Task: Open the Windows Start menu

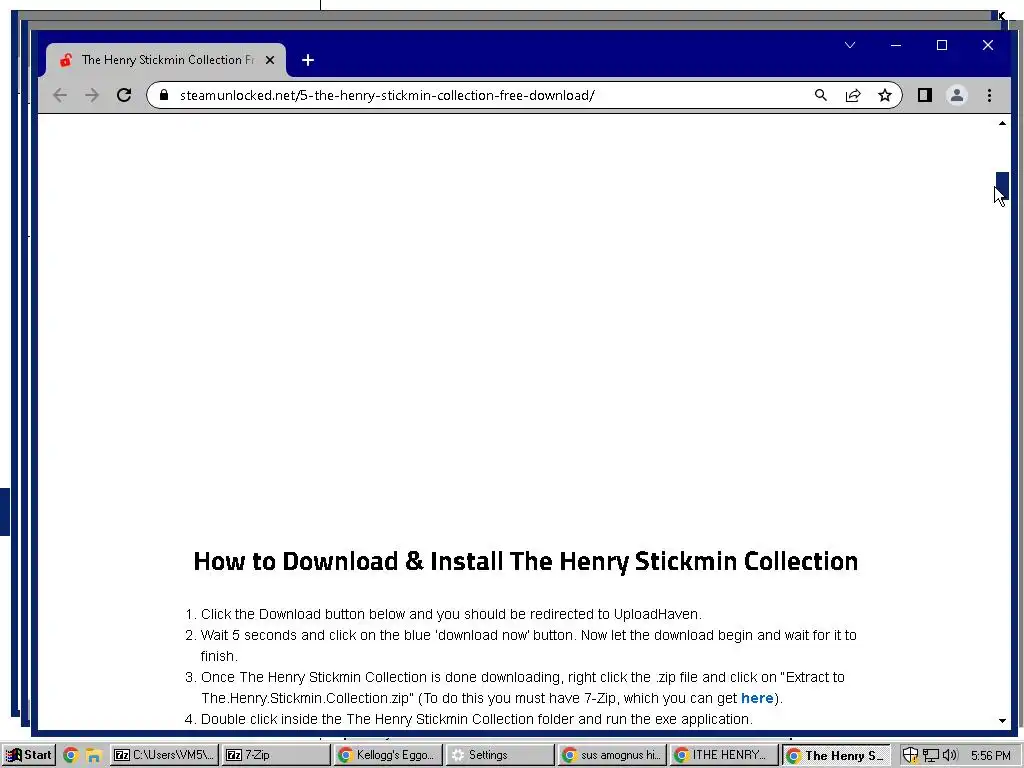Action: [x=29, y=755]
